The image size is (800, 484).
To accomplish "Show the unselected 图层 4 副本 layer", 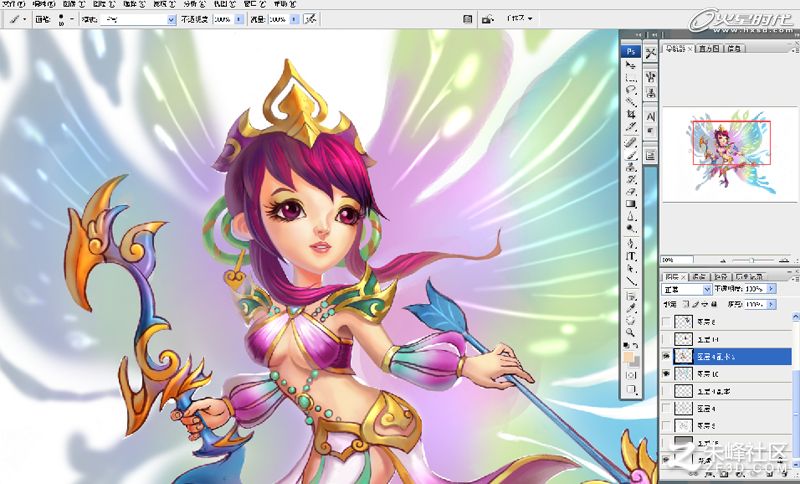I will [666, 391].
